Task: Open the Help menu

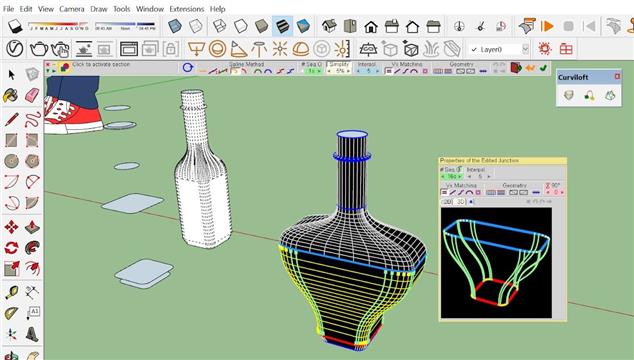Action: [x=217, y=8]
